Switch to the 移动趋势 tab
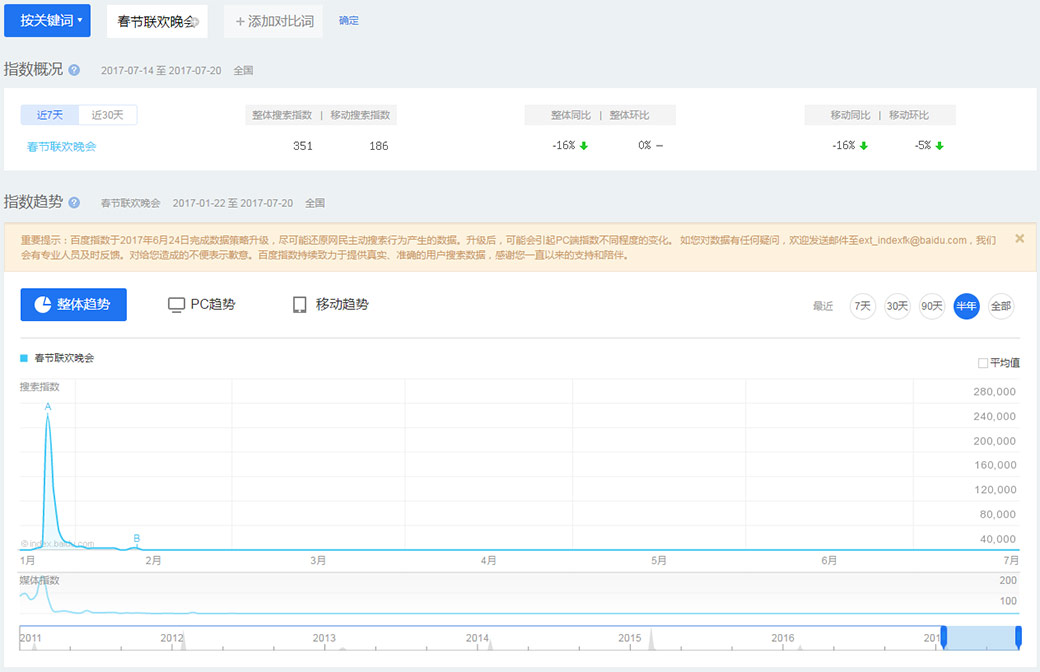Screen dimensions: 1040x672 tap(330, 304)
